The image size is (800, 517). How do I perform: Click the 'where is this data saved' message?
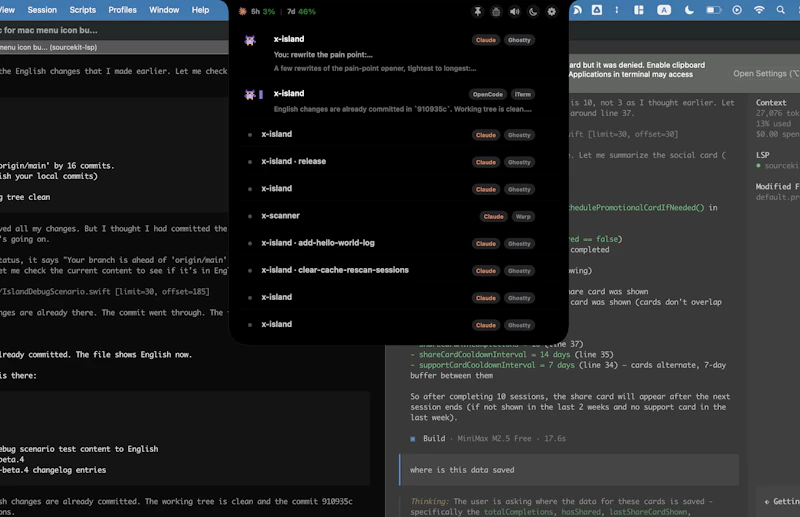569,470
